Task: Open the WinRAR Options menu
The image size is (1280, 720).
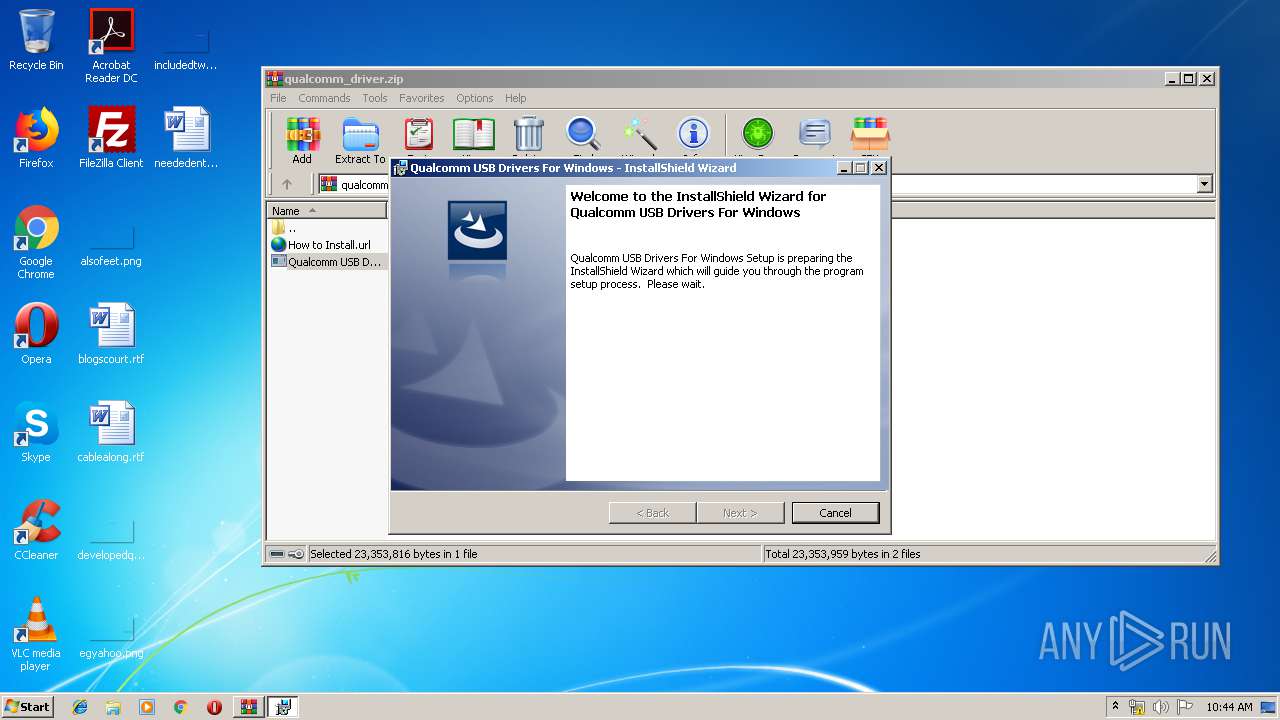Action: 475,98
